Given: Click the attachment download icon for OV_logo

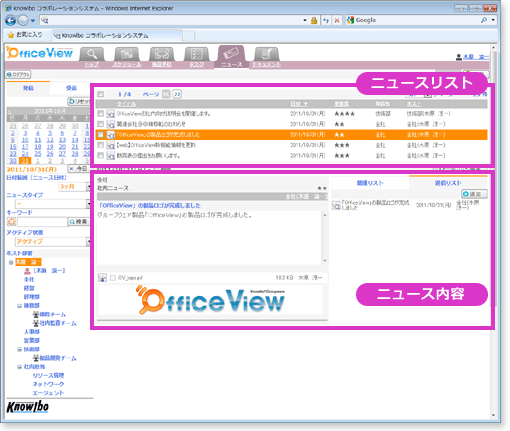Looking at the screenshot, I should 103,277.
